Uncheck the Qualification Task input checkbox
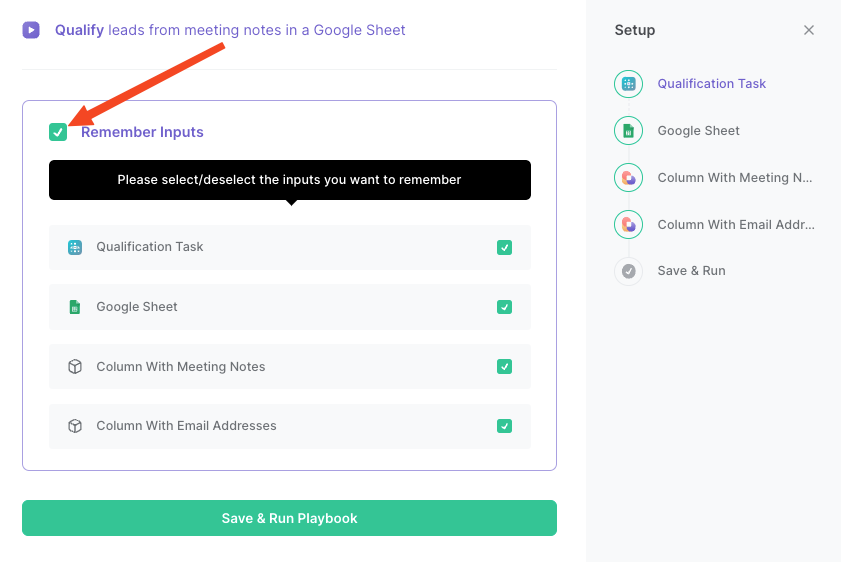841x562 pixels. (x=504, y=247)
